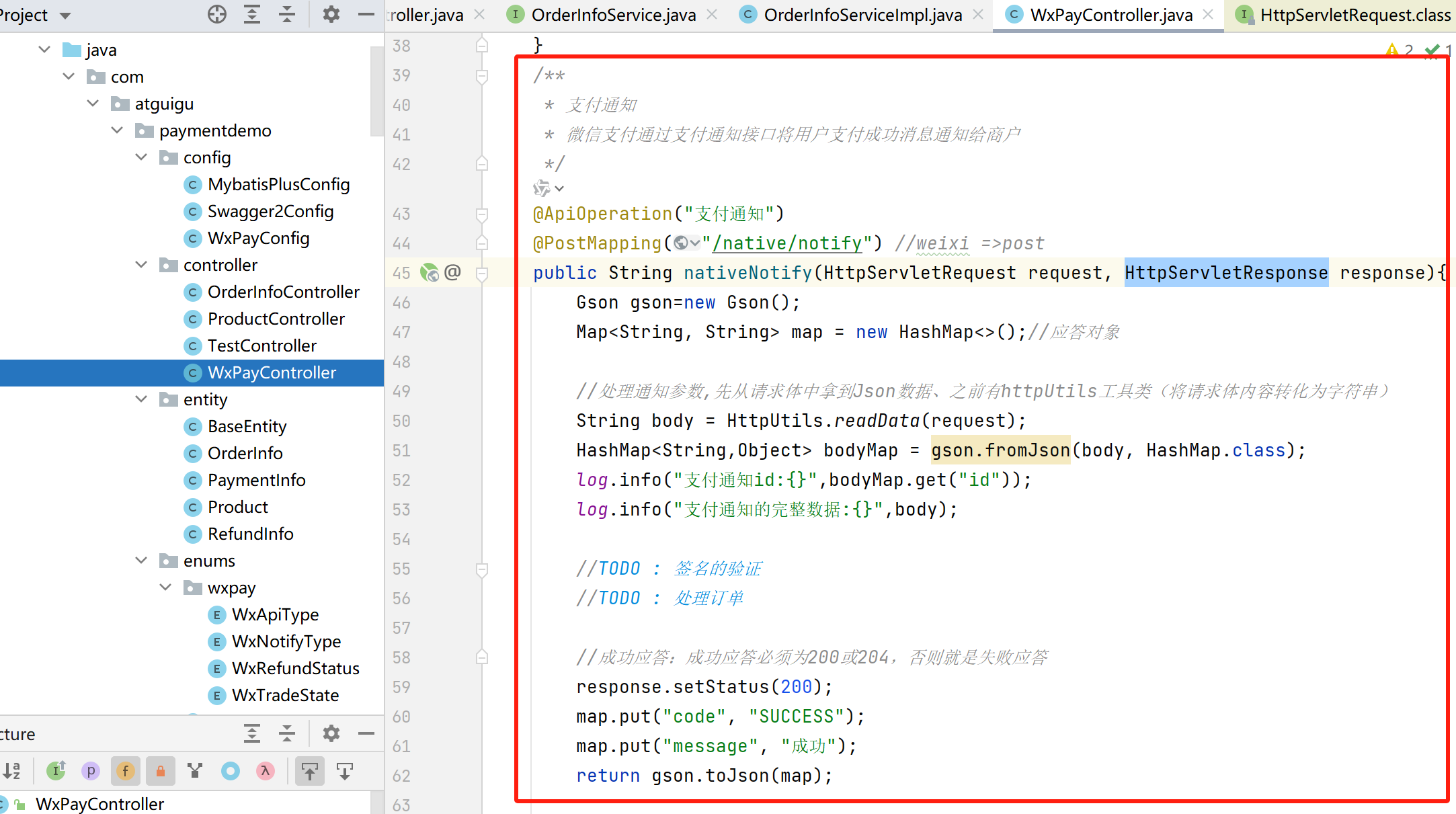The height and width of the screenshot is (814, 1456).
Task: Open the /native/notify URL mapping link
Action: (786, 243)
